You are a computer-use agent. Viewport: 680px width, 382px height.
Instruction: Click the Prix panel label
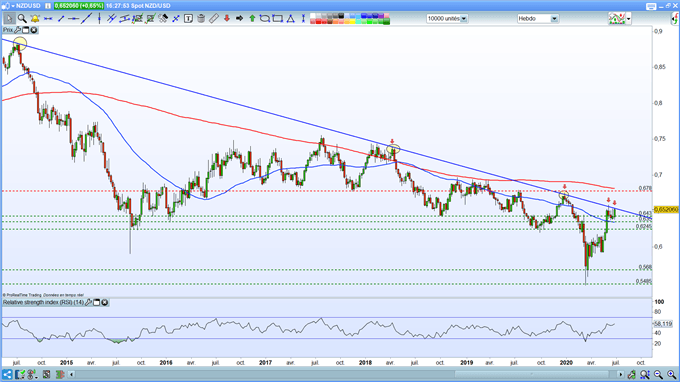tap(8, 30)
